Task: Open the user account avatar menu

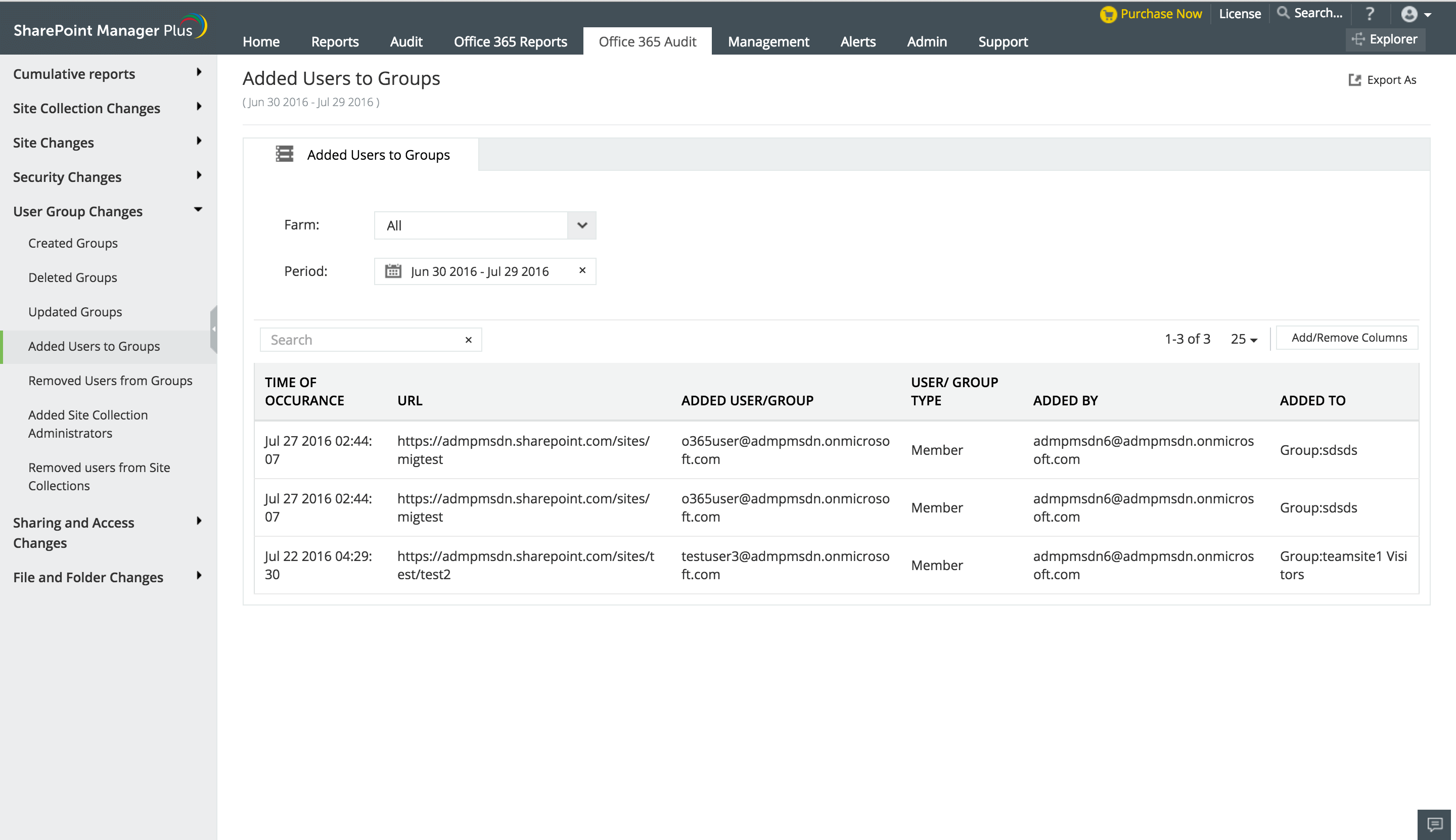Action: click(x=1408, y=14)
